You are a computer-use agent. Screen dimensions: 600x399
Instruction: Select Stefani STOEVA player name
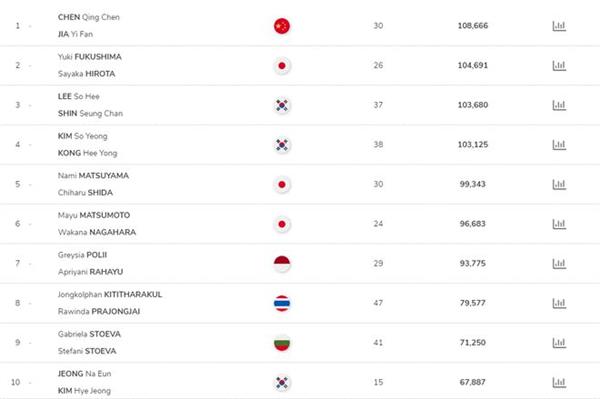[x=87, y=351]
